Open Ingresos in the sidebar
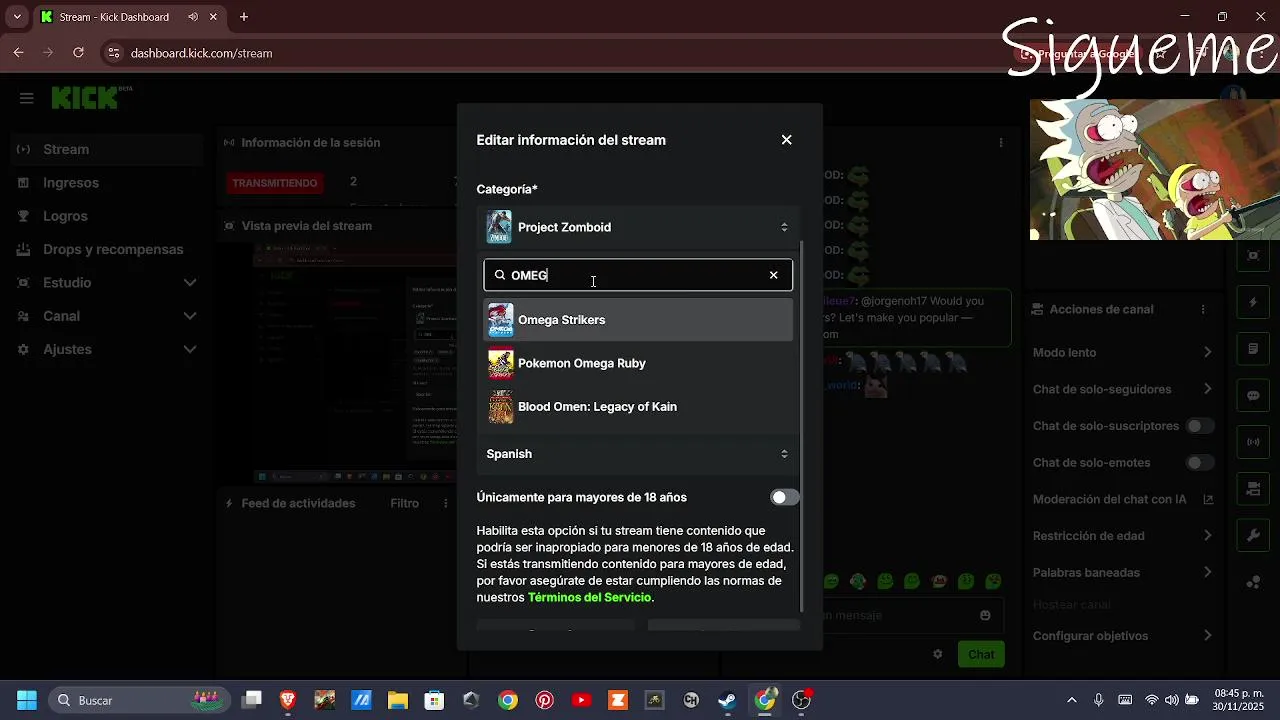1280x720 pixels. (105, 183)
